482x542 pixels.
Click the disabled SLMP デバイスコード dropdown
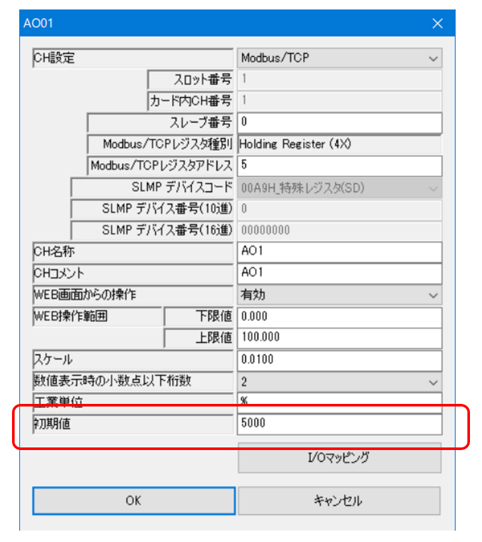(x=340, y=188)
